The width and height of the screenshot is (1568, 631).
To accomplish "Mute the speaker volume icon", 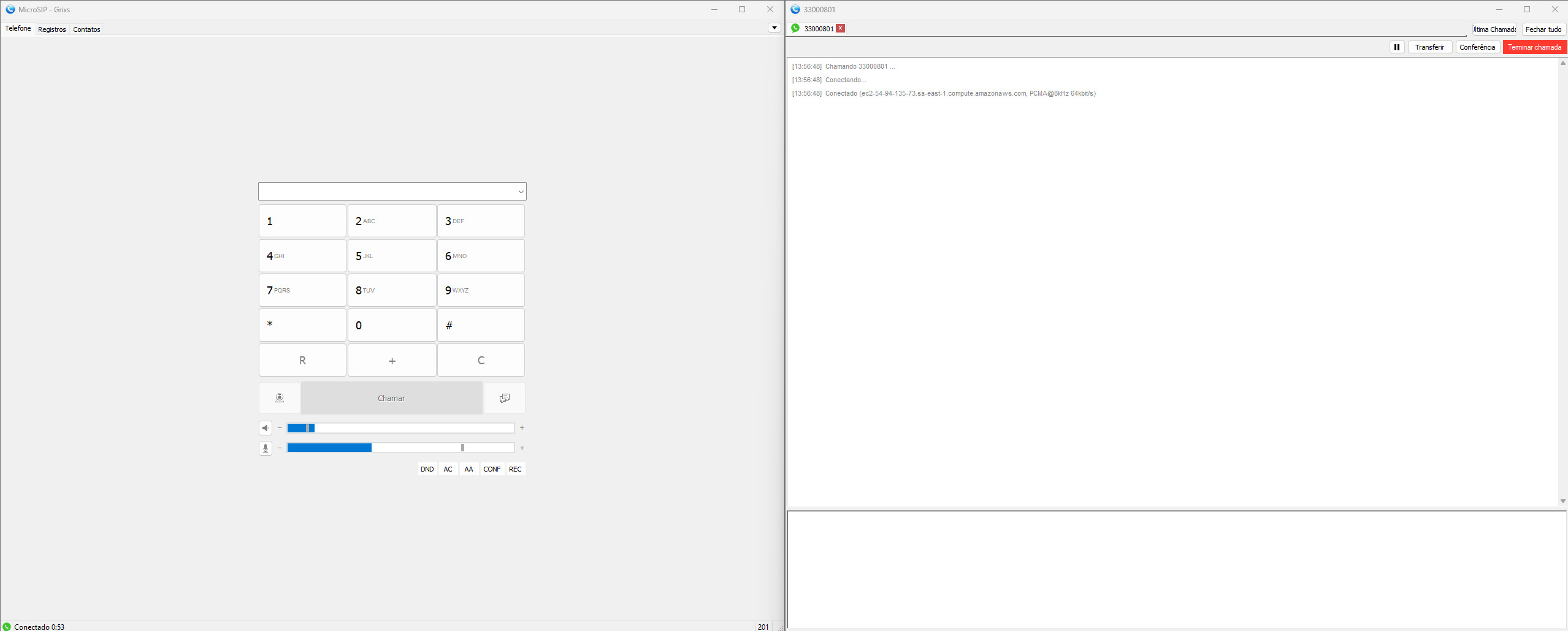I will 266,428.
